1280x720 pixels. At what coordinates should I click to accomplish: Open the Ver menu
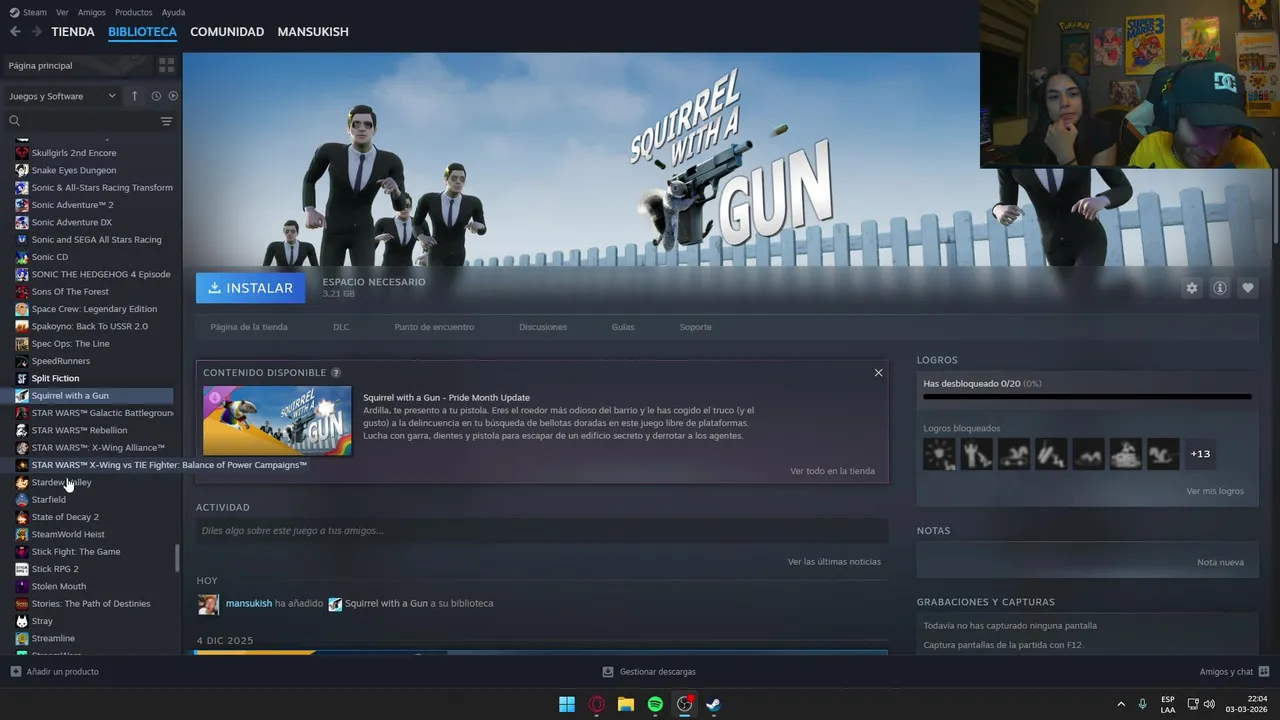(x=62, y=12)
